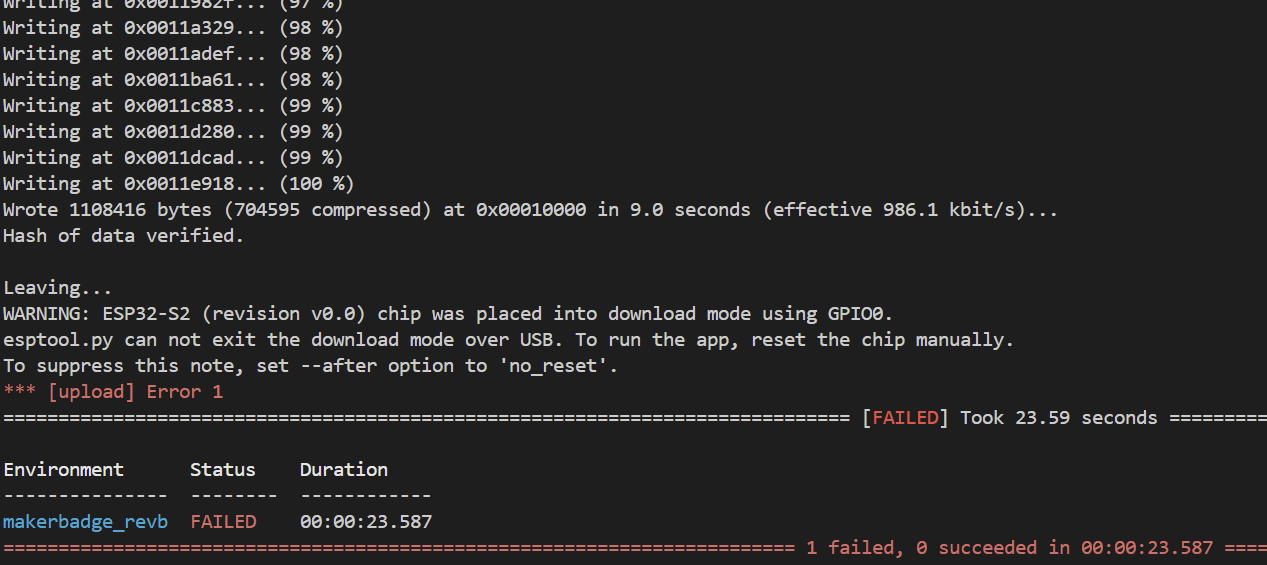Click the 'Writing at 0x0011a329' line
Image resolution: width=1267 pixels, height=565 pixels.
[x=172, y=28]
